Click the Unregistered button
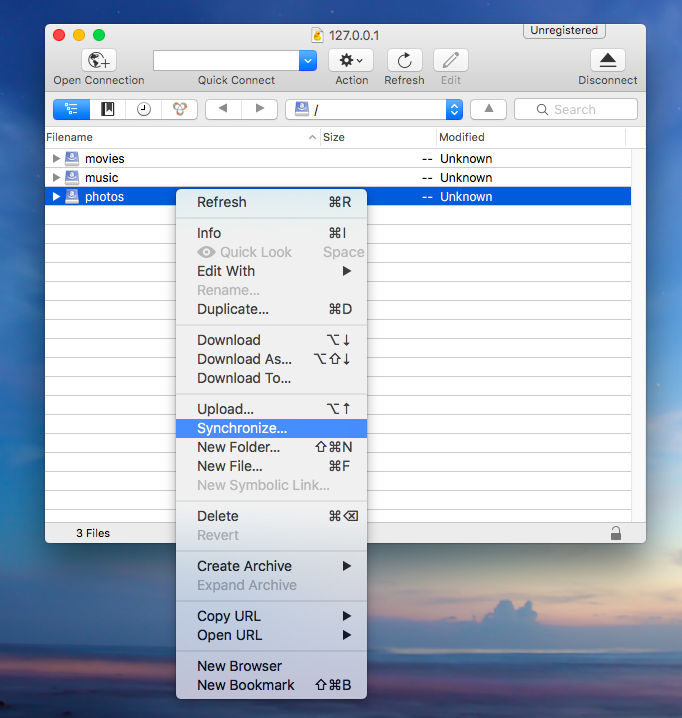This screenshot has height=718, width=682. pos(564,31)
